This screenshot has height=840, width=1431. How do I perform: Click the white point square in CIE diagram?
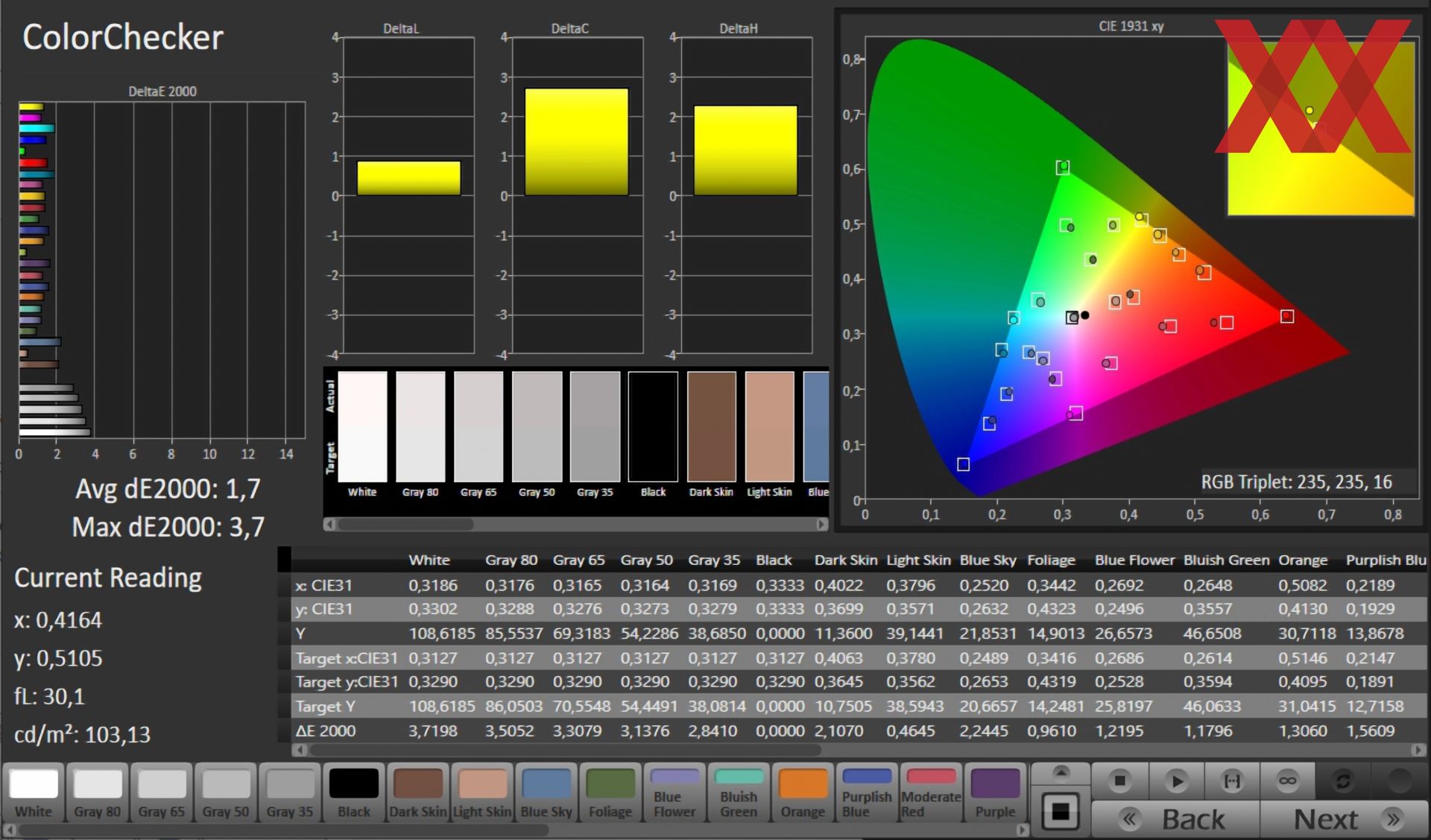click(x=1072, y=318)
